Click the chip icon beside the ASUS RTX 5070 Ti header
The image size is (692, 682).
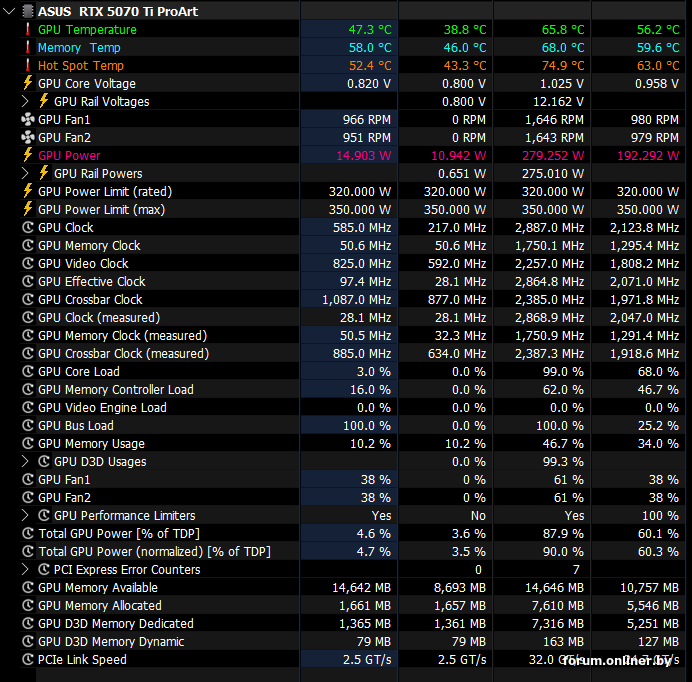click(28, 11)
